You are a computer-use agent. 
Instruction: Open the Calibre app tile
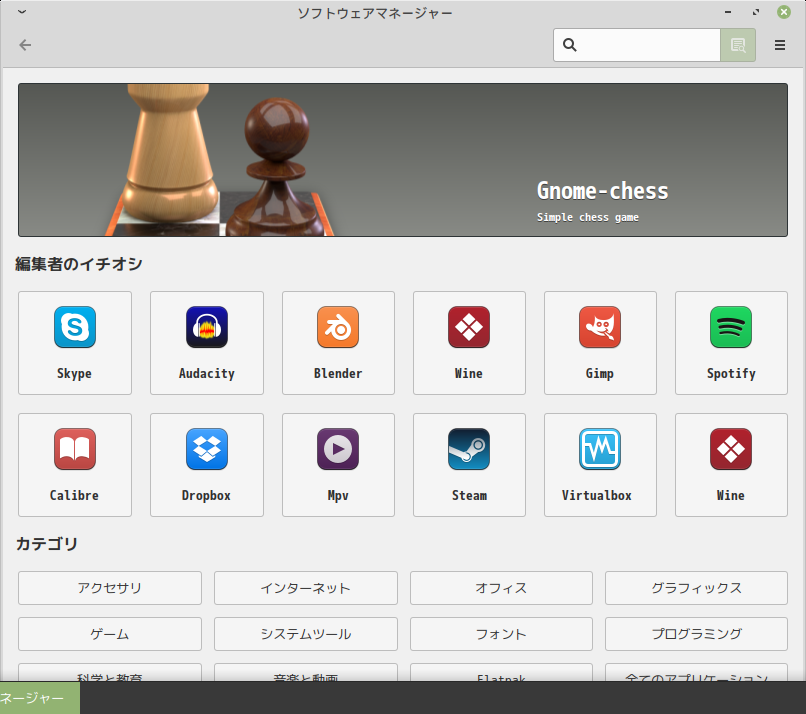coord(75,465)
